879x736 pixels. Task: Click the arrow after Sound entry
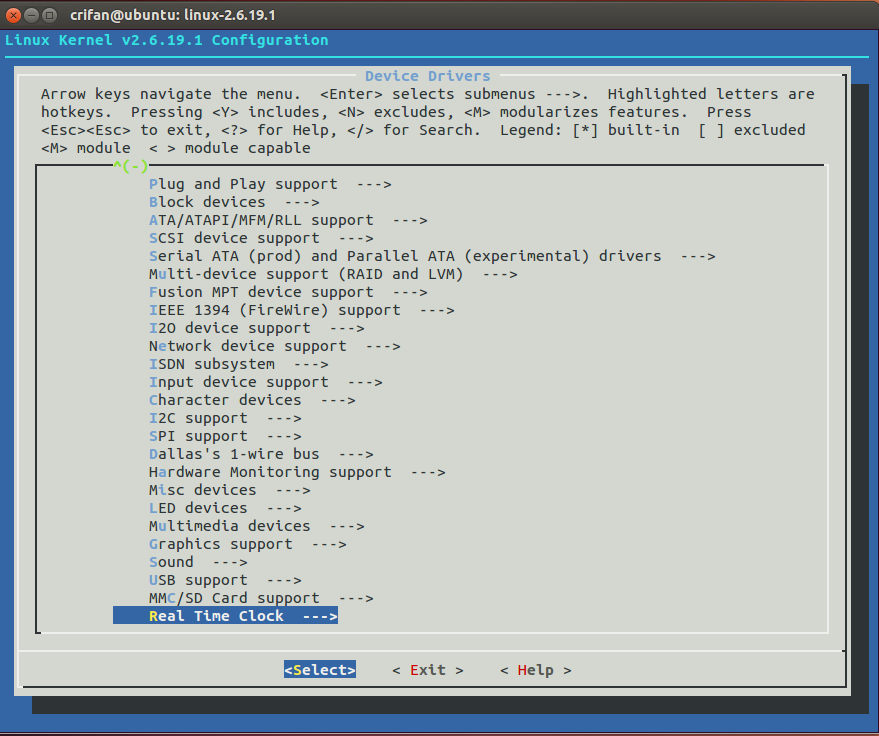click(229, 562)
